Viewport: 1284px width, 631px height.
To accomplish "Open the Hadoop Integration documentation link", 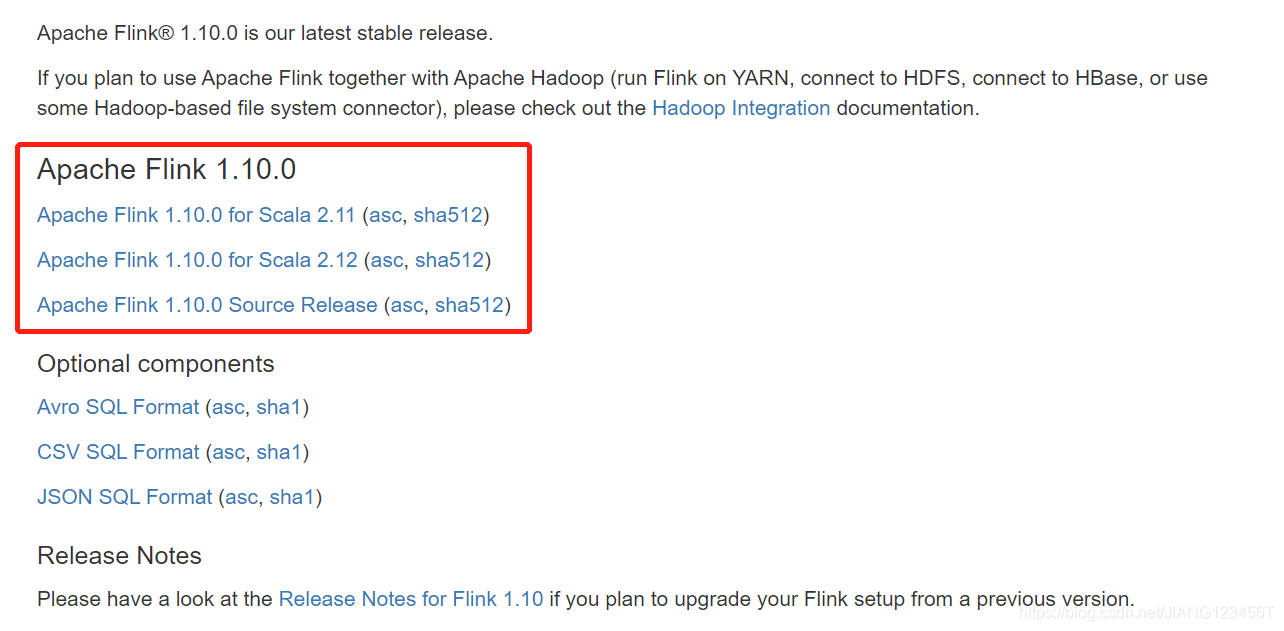I will coord(740,108).
